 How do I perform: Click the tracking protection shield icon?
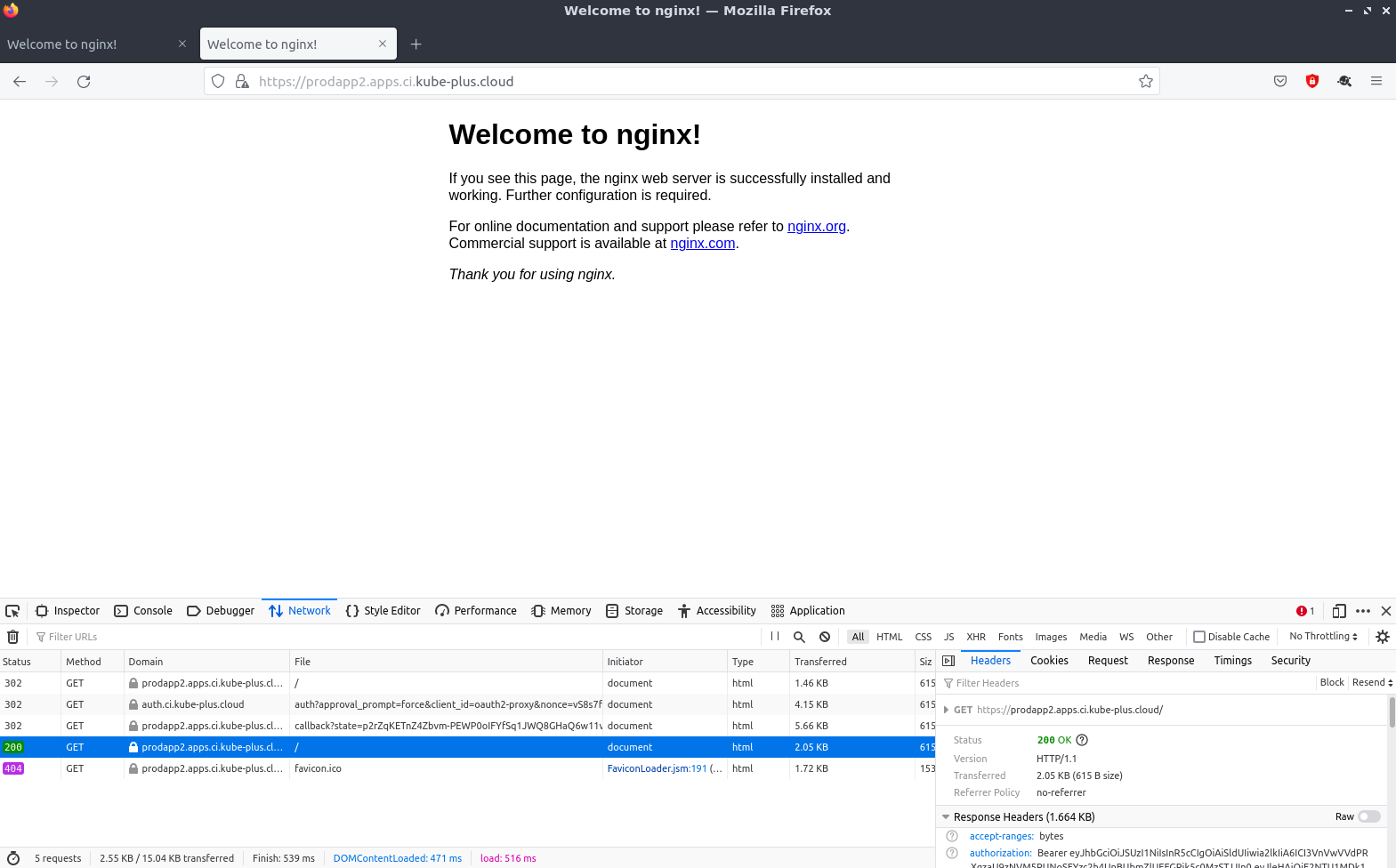tap(218, 82)
